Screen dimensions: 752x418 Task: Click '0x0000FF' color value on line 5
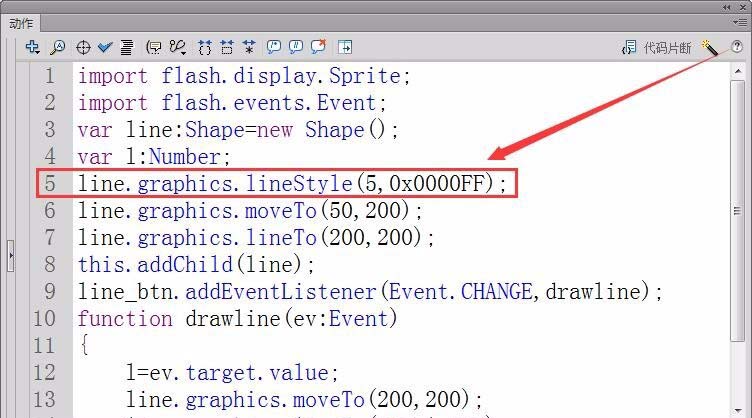tap(436, 184)
